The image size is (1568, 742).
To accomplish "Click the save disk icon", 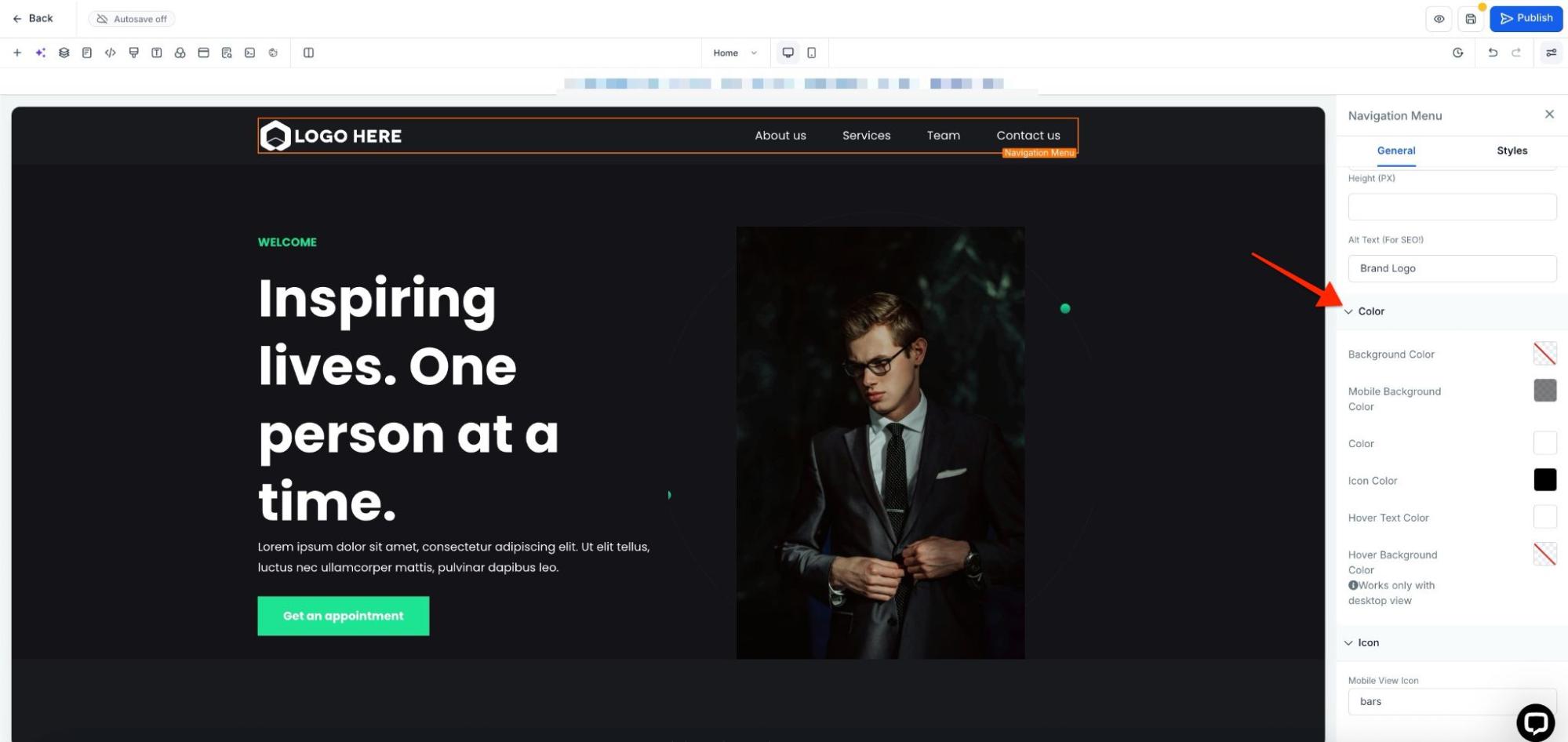I will tap(1471, 19).
